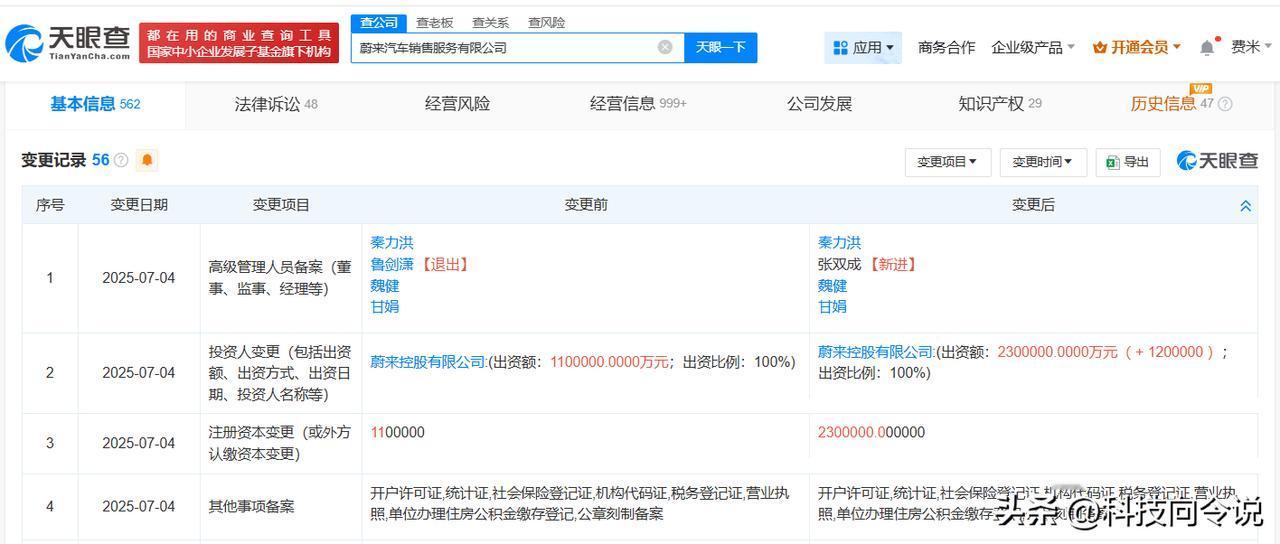The height and width of the screenshot is (544, 1280).
Task: Switch to the 经营风险 tab
Action: (457, 104)
